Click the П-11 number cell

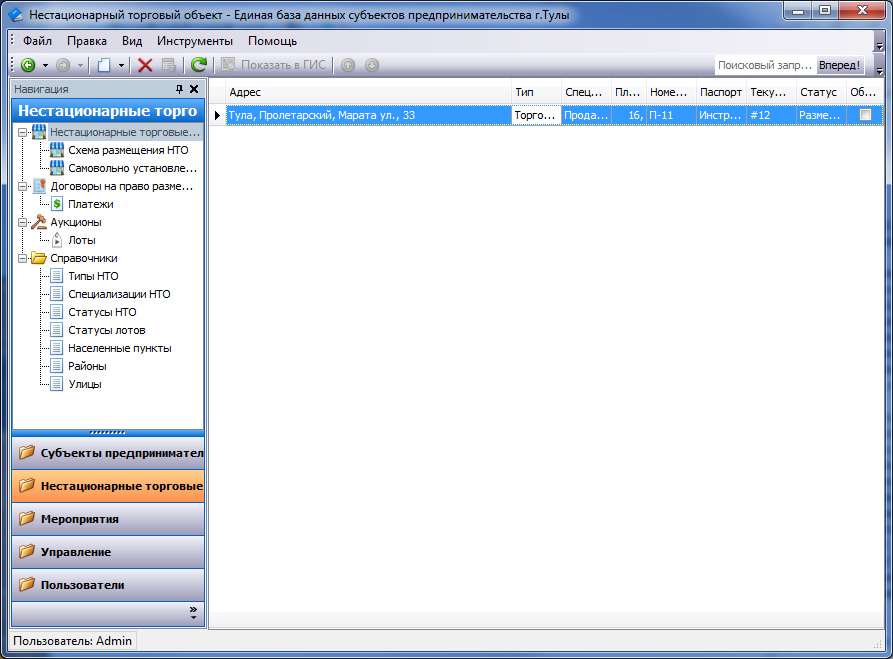coord(671,115)
